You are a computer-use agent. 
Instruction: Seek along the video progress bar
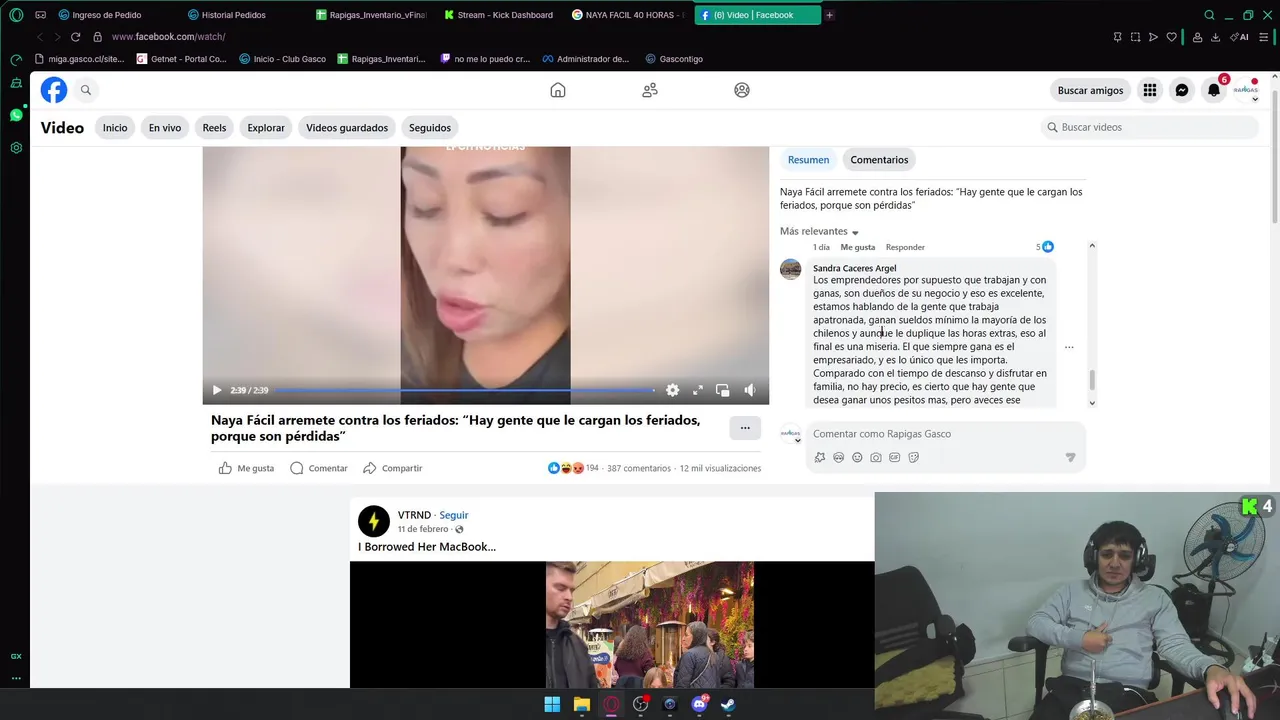click(465, 390)
